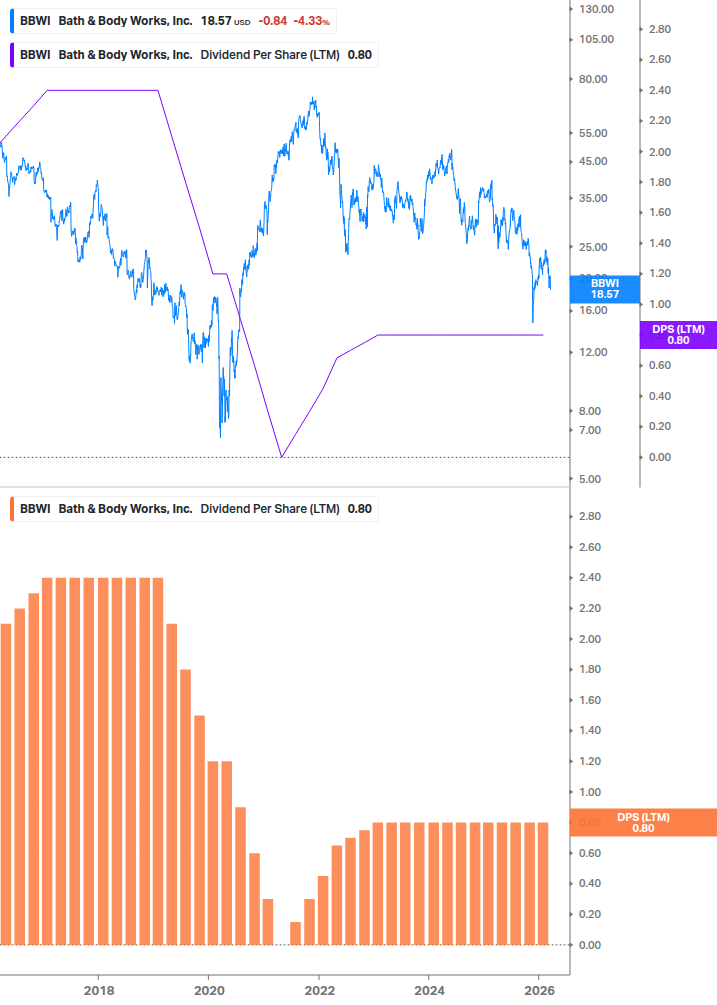Click the purple DPS (LTM) 0.80 axis tag
The height and width of the screenshot is (1005, 717).
pos(678,334)
